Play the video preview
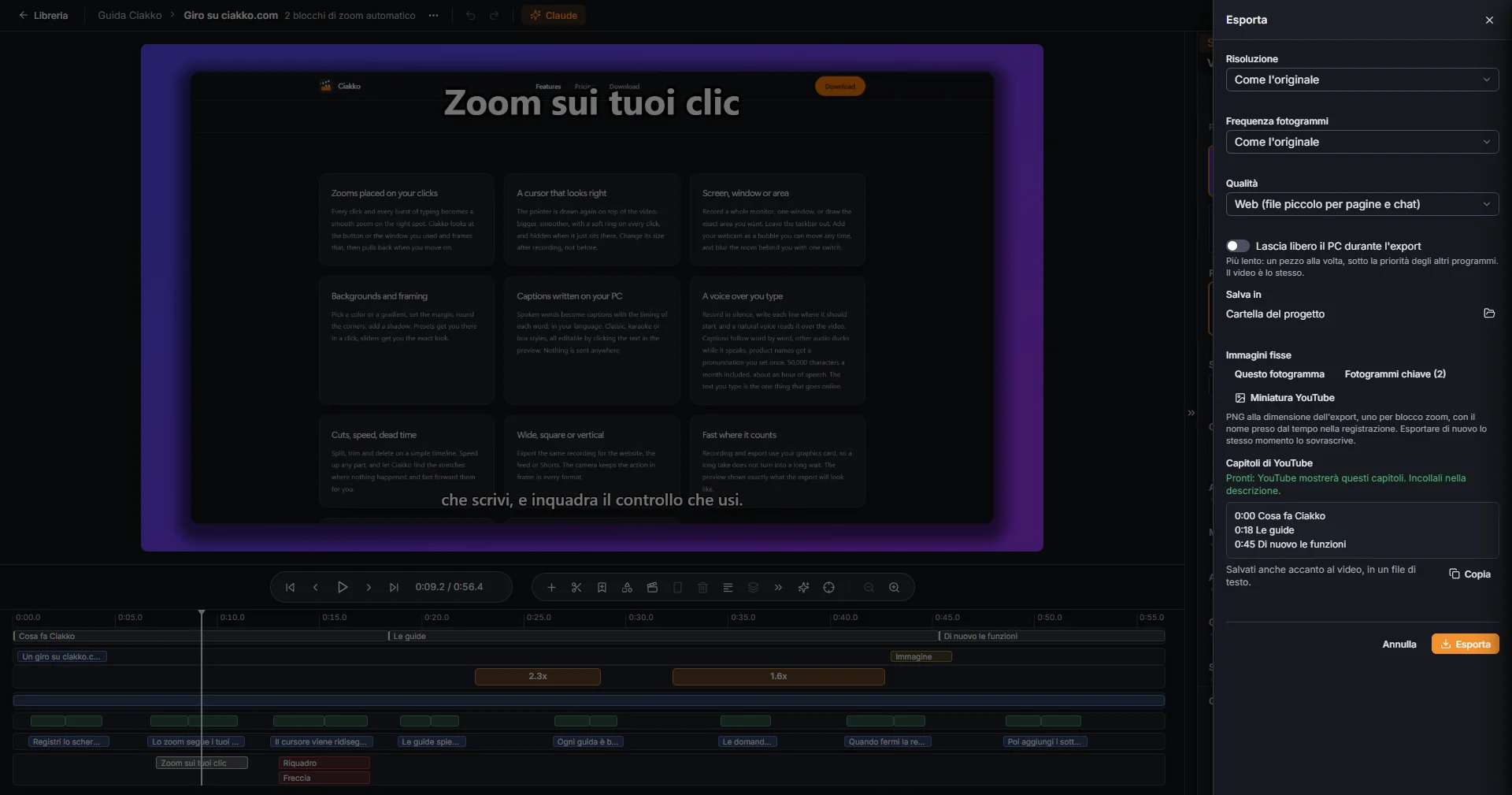 [x=343, y=587]
